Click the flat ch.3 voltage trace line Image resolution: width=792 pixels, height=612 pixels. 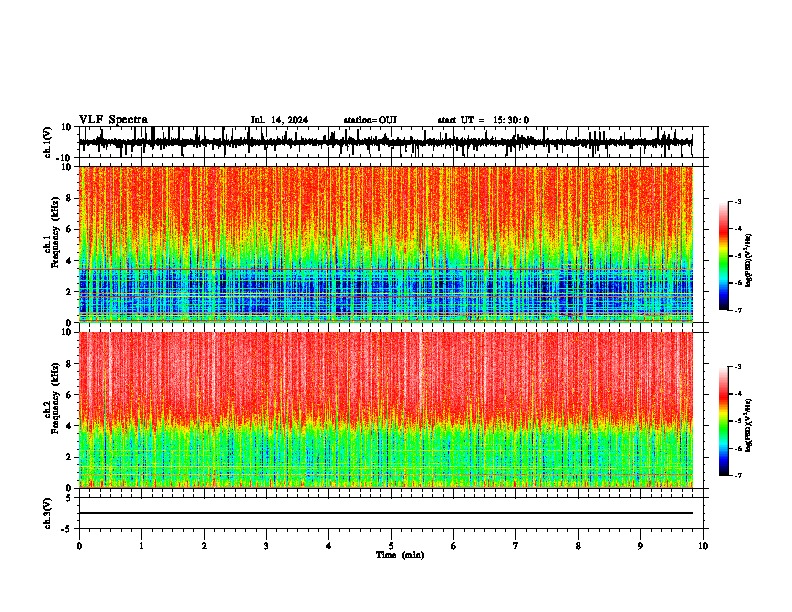coord(385,513)
